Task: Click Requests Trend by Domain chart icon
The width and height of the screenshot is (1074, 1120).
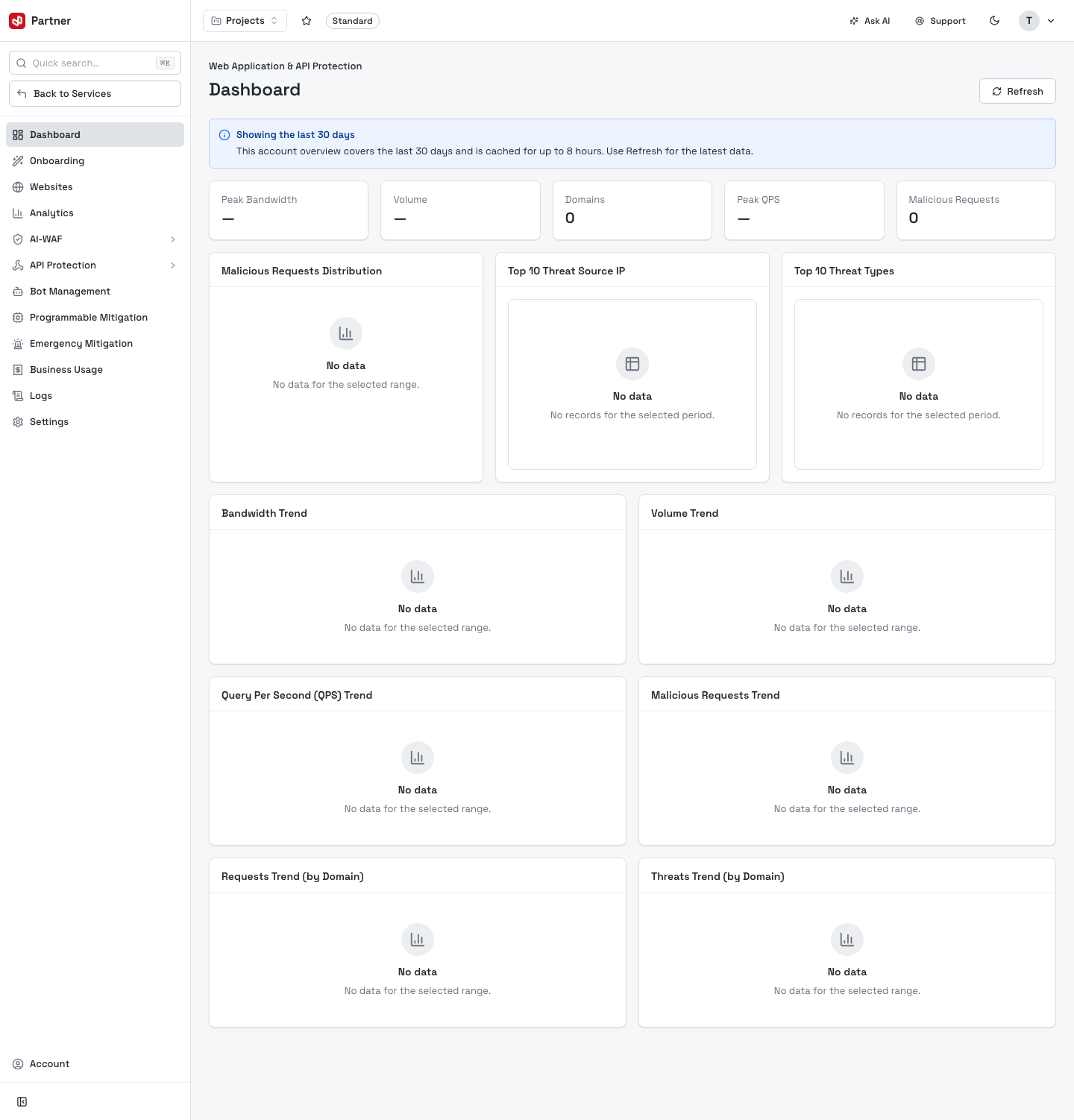Action: tap(418, 940)
